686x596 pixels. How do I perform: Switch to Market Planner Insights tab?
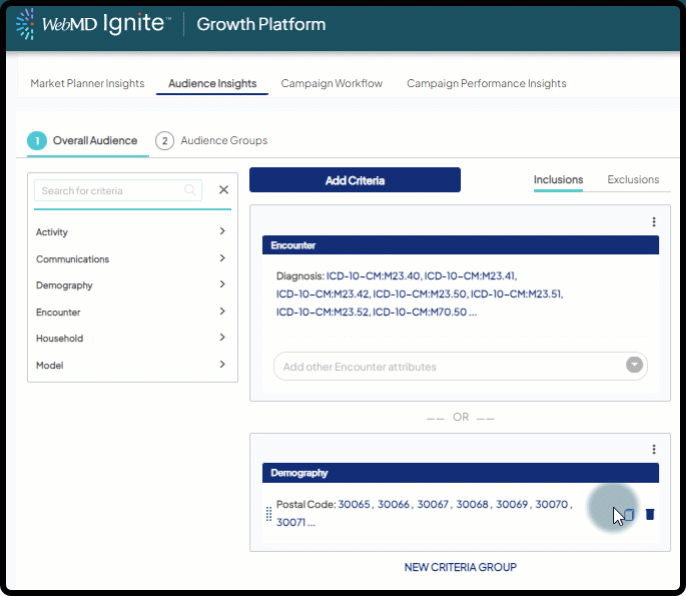(x=87, y=84)
